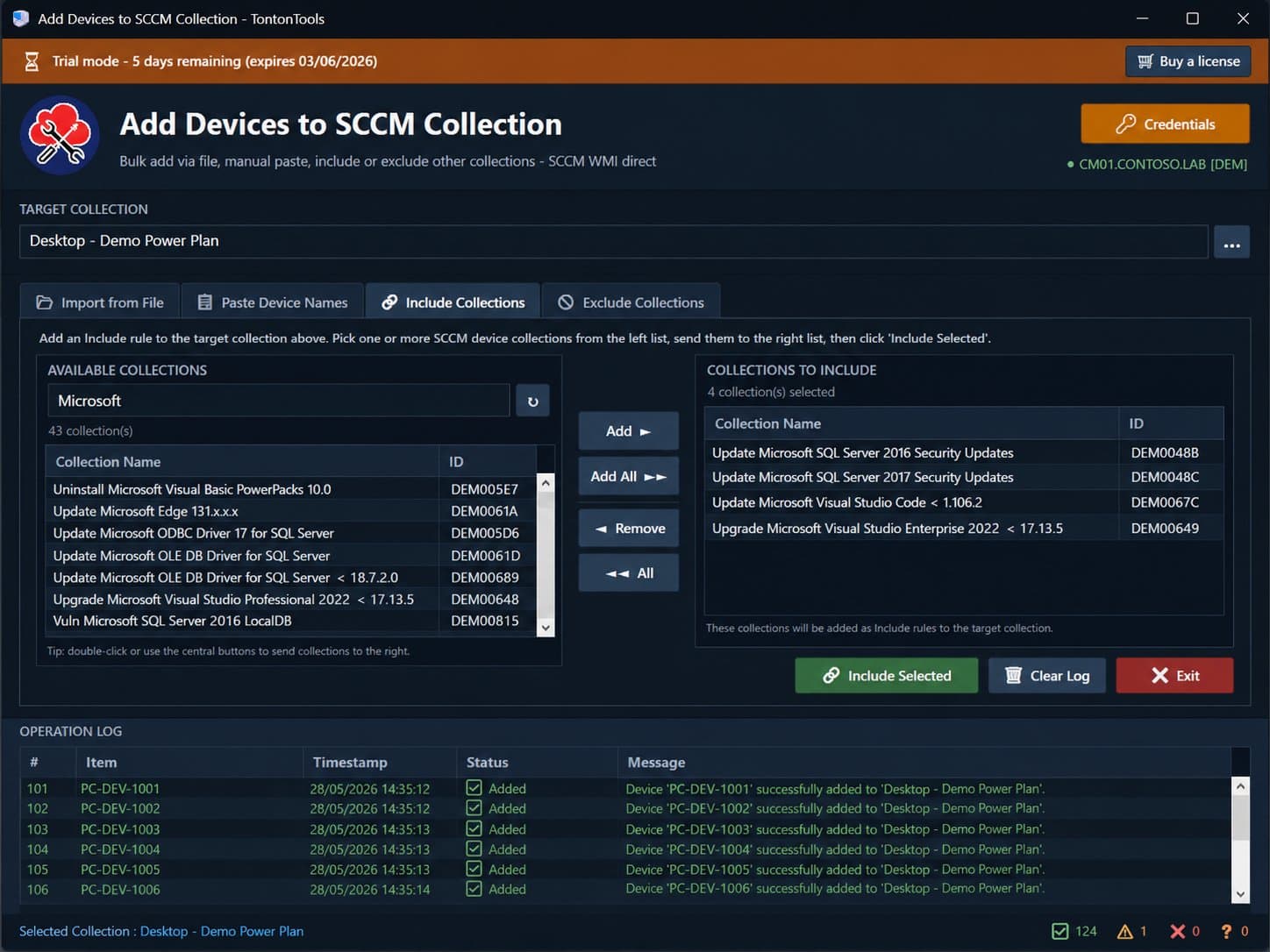Click CM01.CONTOSO.LAB connection status
Image resolution: width=1270 pixels, height=952 pixels.
click(1157, 164)
